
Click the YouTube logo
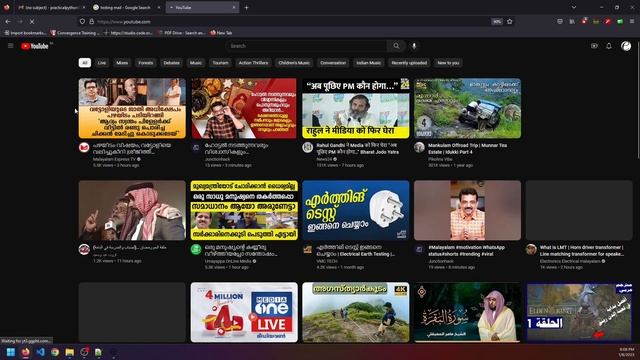point(35,46)
